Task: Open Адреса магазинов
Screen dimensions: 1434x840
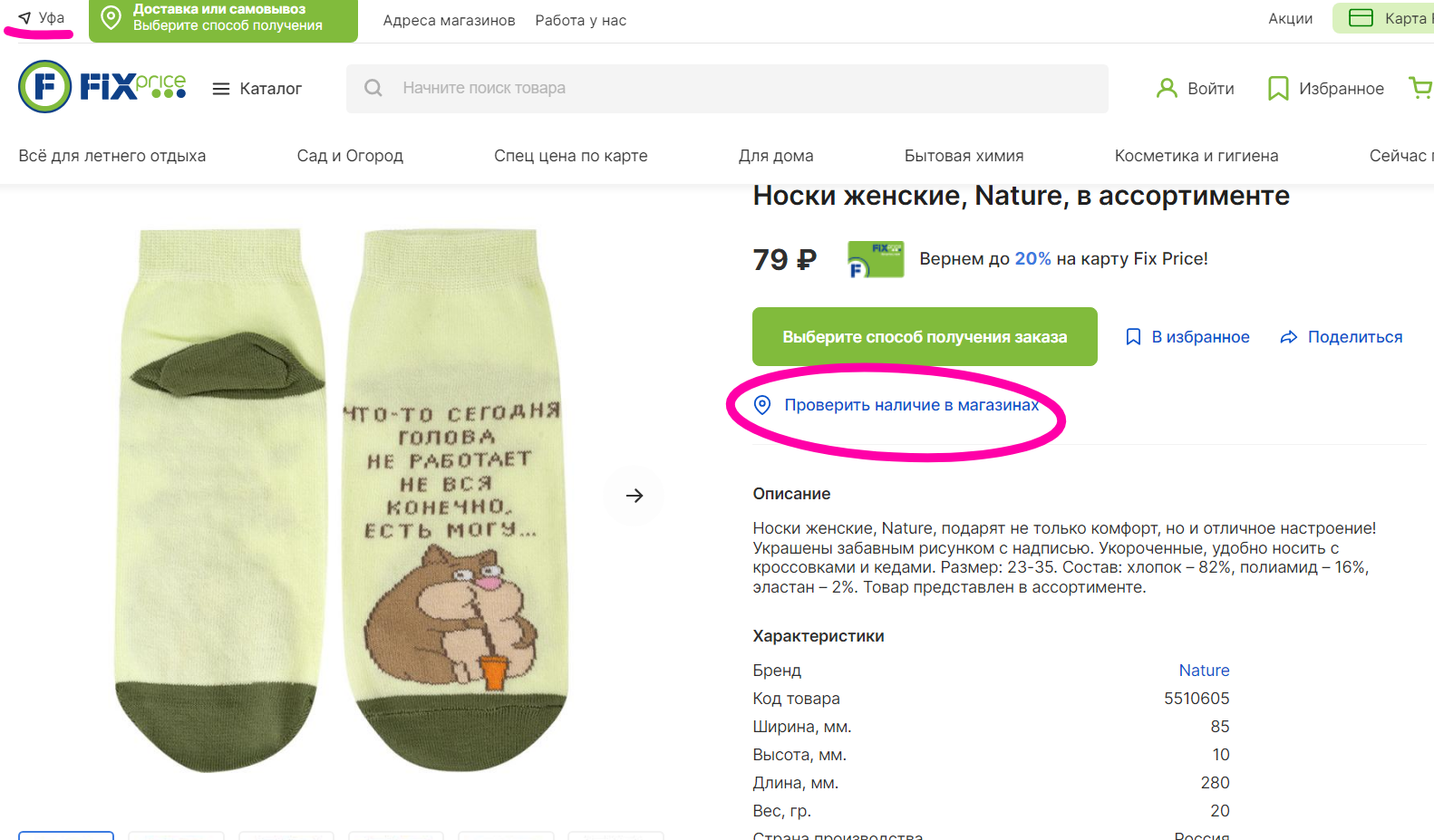Action: tap(448, 19)
